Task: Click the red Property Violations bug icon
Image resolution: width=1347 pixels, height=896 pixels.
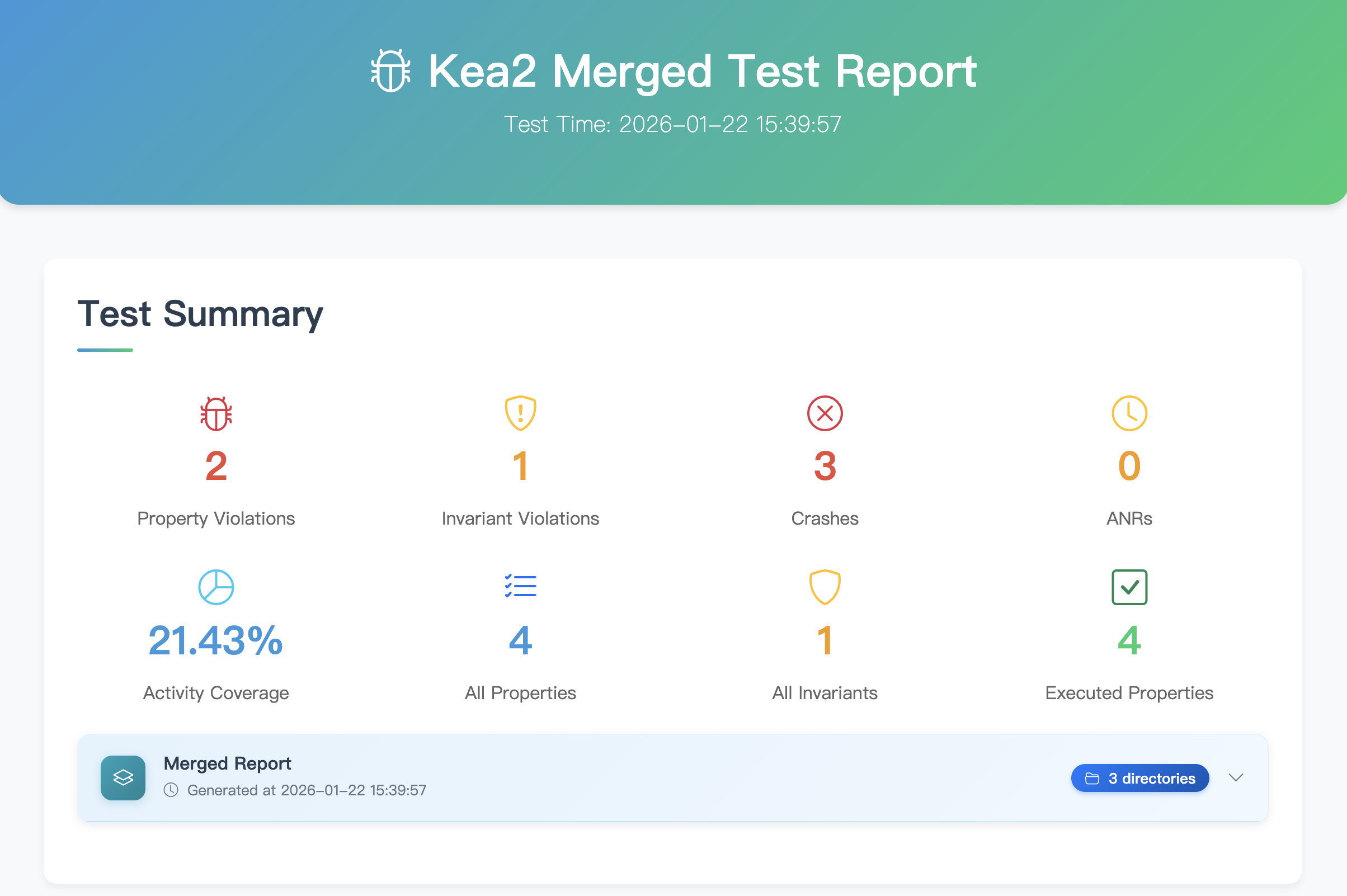Action: [x=216, y=413]
